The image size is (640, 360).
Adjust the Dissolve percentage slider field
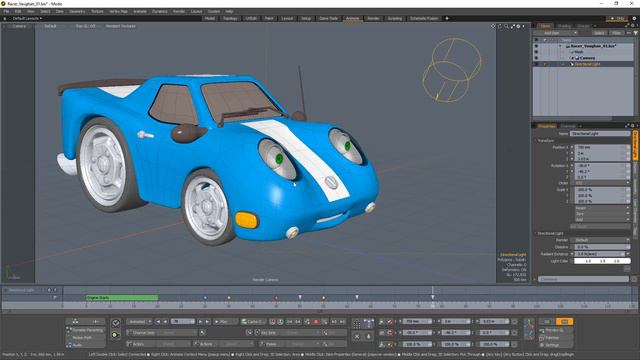tap(602, 247)
